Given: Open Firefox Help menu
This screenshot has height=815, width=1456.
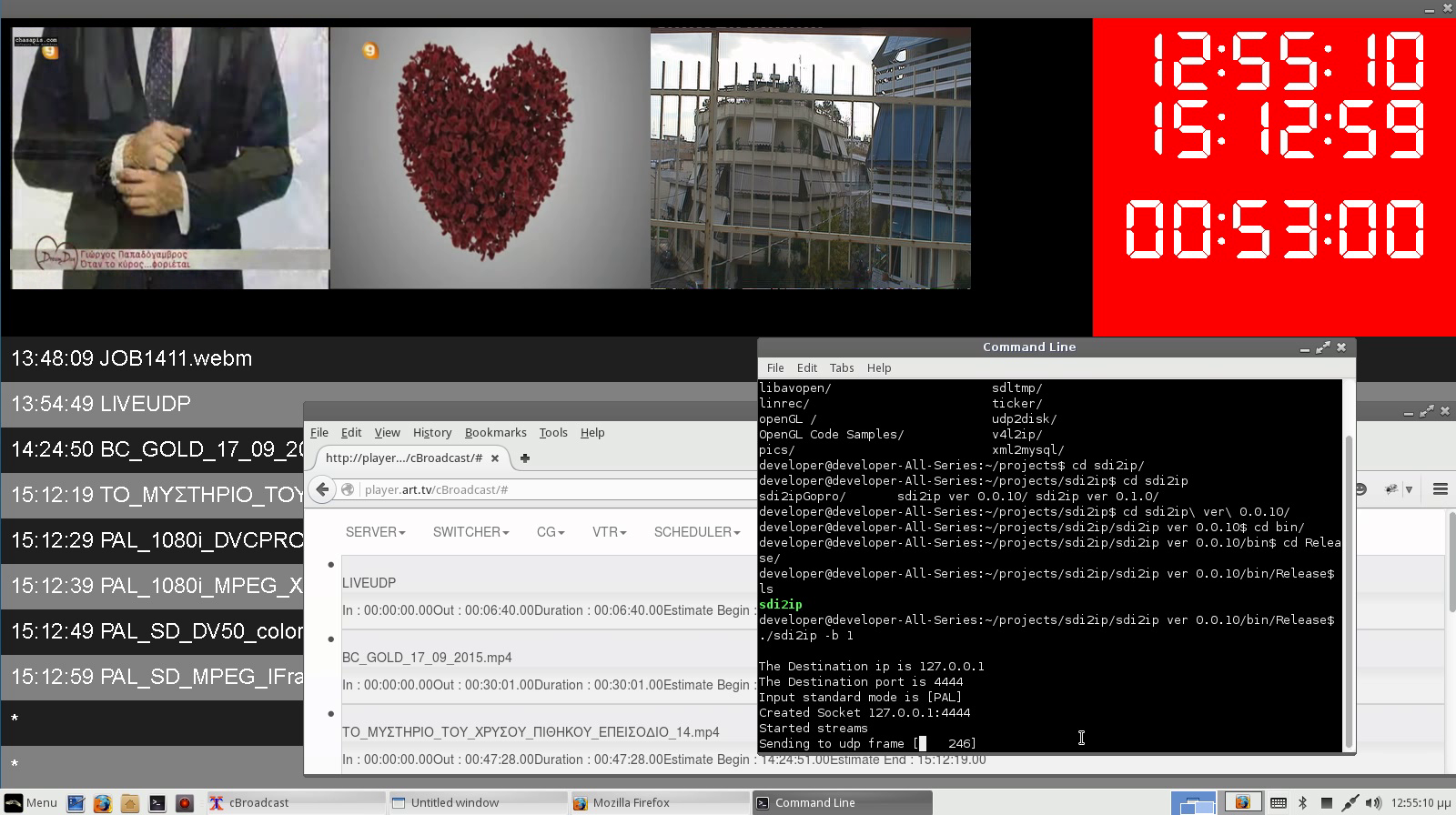Looking at the screenshot, I should [x=592, y=432].
